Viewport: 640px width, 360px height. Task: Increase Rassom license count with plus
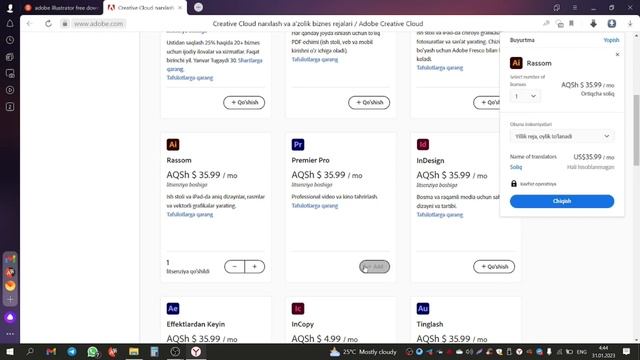click(x=255, y=267)
